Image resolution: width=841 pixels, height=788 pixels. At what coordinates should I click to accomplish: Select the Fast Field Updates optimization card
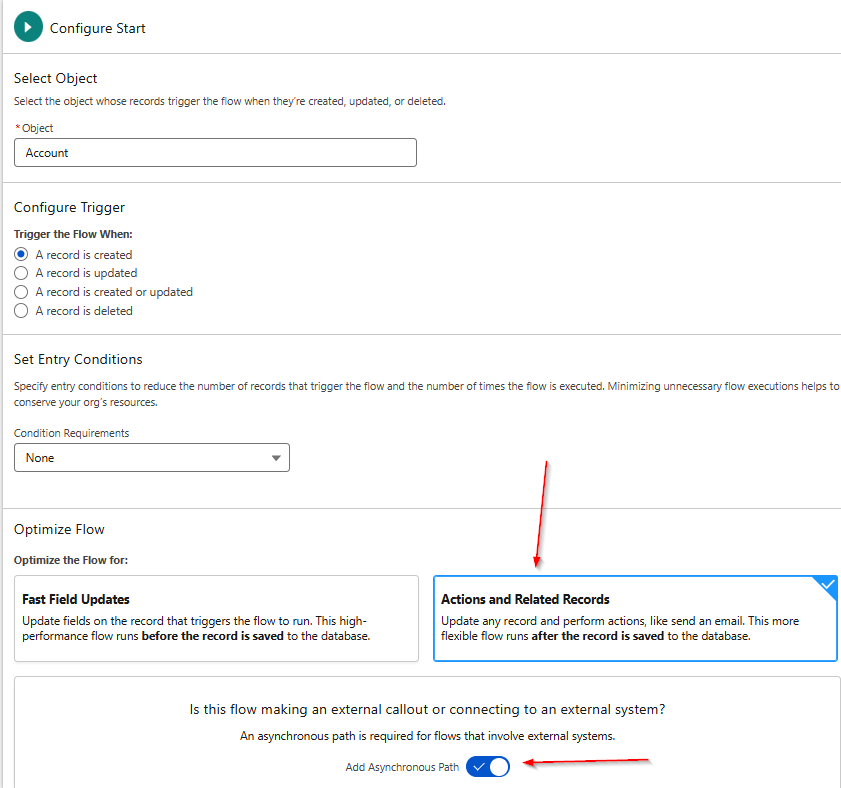click(216, 616)
